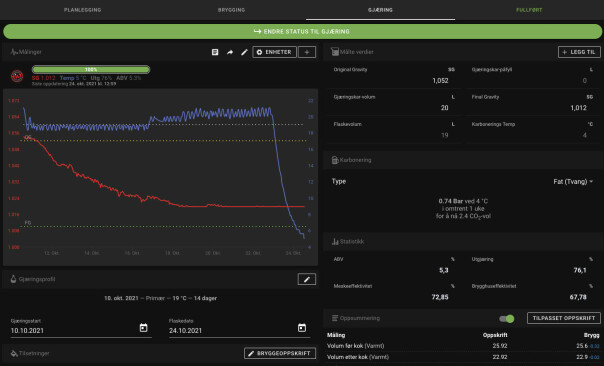Click the pencil edit icon in Målinger header
This screenshot has height=366, width=604.
tap(244, 52)
